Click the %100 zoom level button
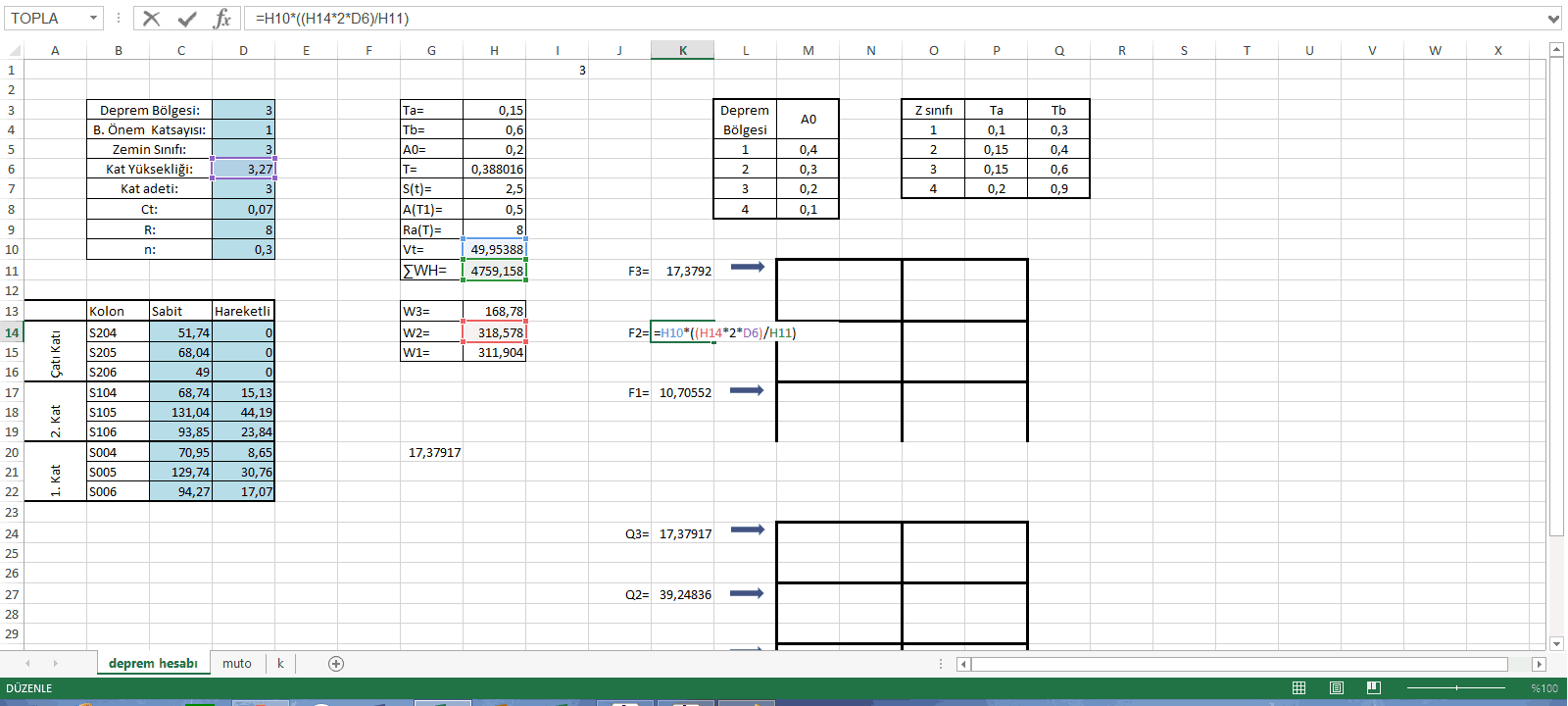The image size is (1568, 706). pos(1544,688)
